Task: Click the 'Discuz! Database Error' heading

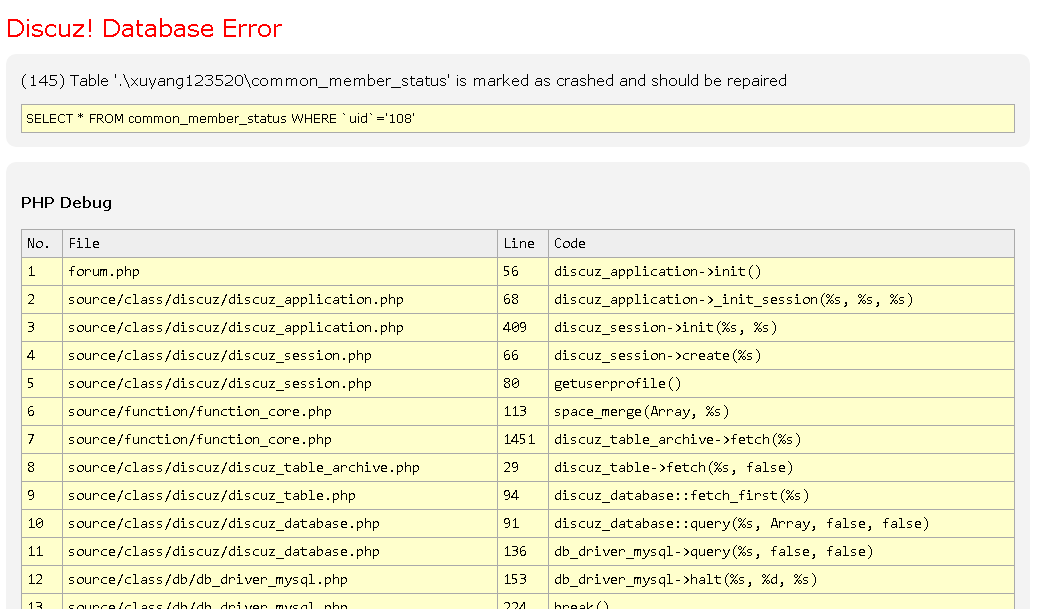Action: pyautogui.click(x=144, y=29)
